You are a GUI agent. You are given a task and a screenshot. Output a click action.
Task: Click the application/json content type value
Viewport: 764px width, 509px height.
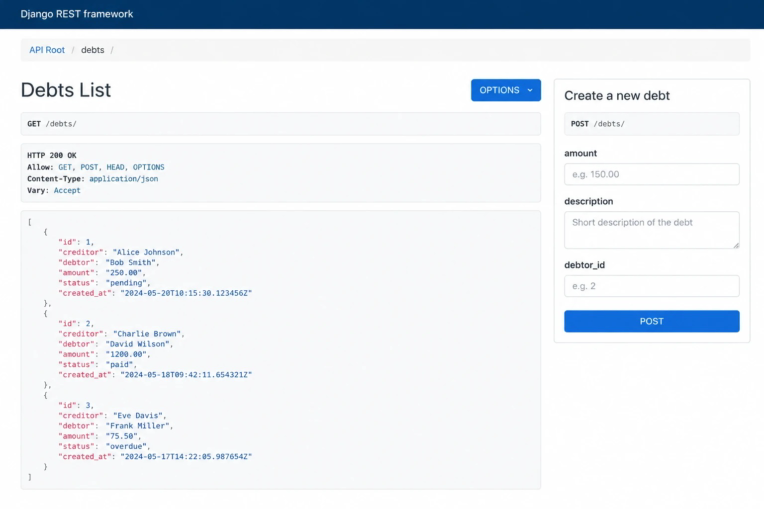pos(123,179)
